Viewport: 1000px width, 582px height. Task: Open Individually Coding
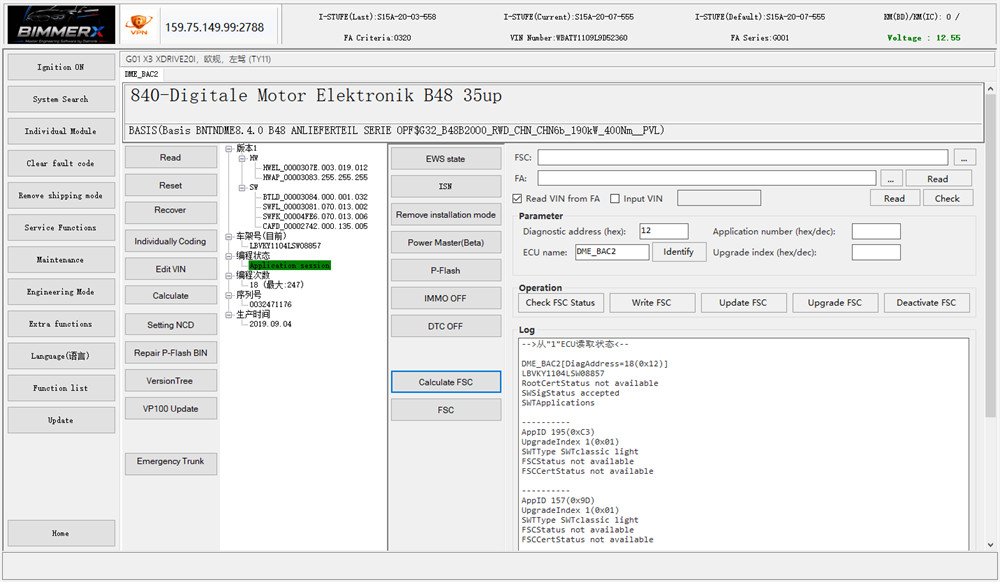coord(170,242)
